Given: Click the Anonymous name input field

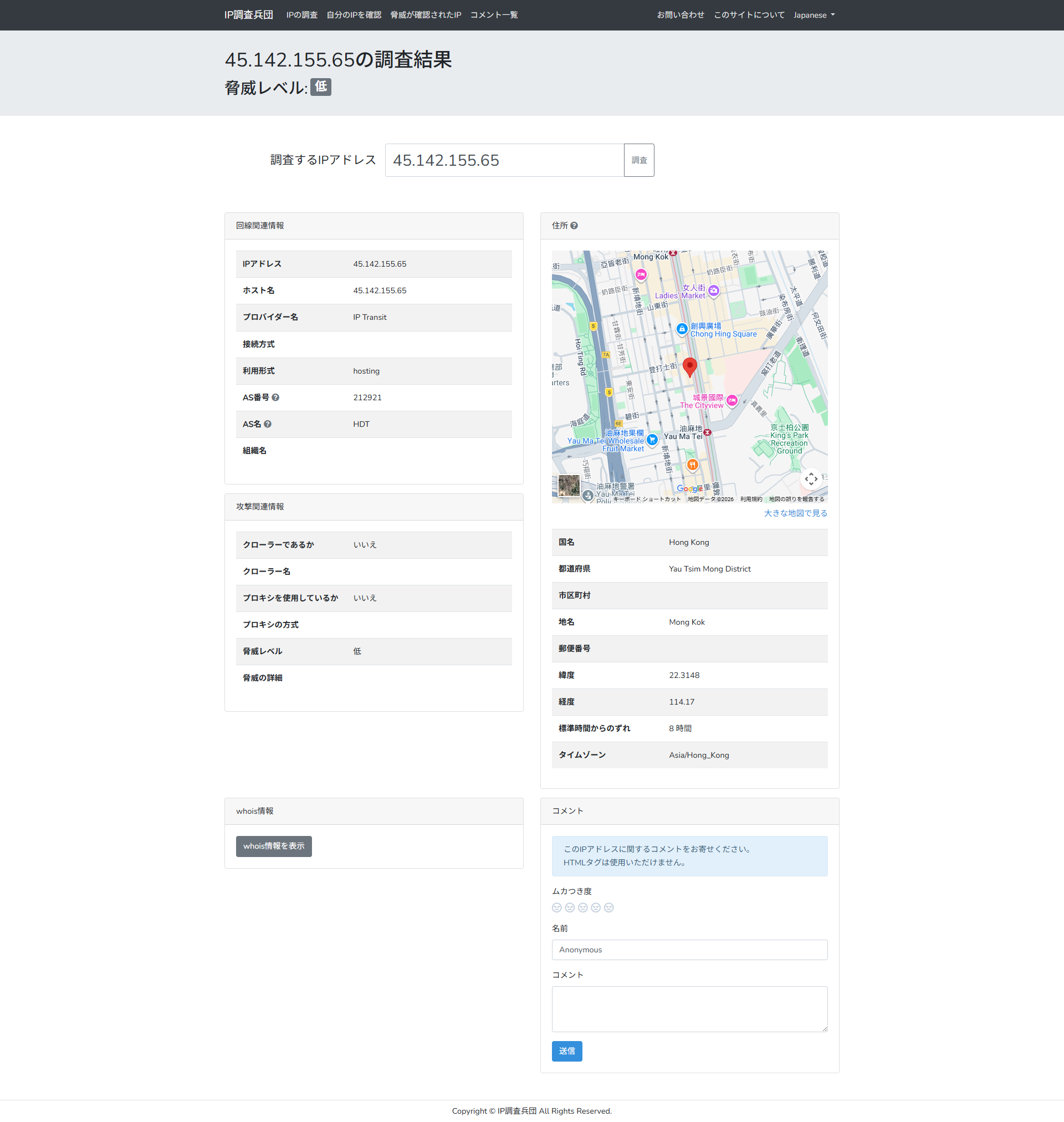Looking at the screenshot, I should tap(689, 950).
